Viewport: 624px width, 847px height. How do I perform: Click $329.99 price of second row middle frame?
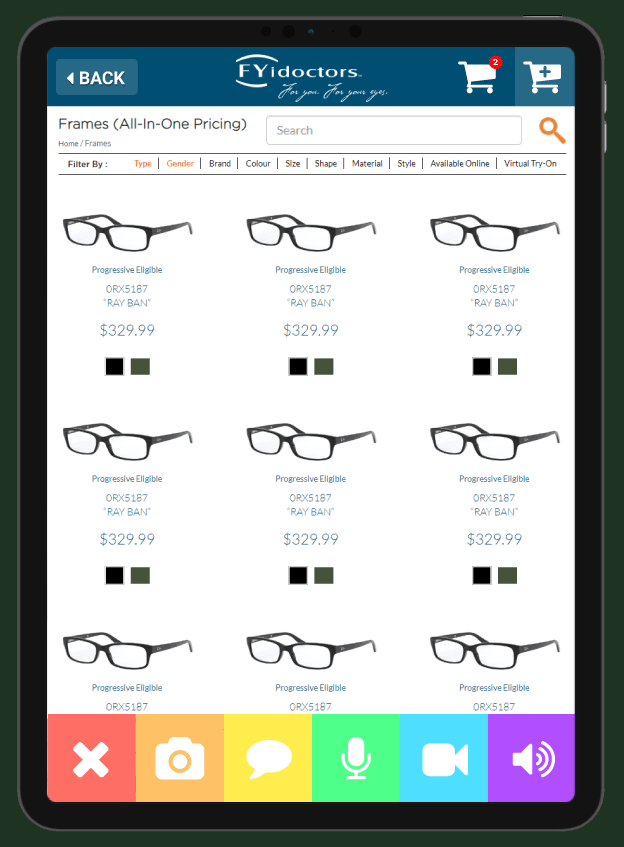pyautogui.click(x=311, y=539)
